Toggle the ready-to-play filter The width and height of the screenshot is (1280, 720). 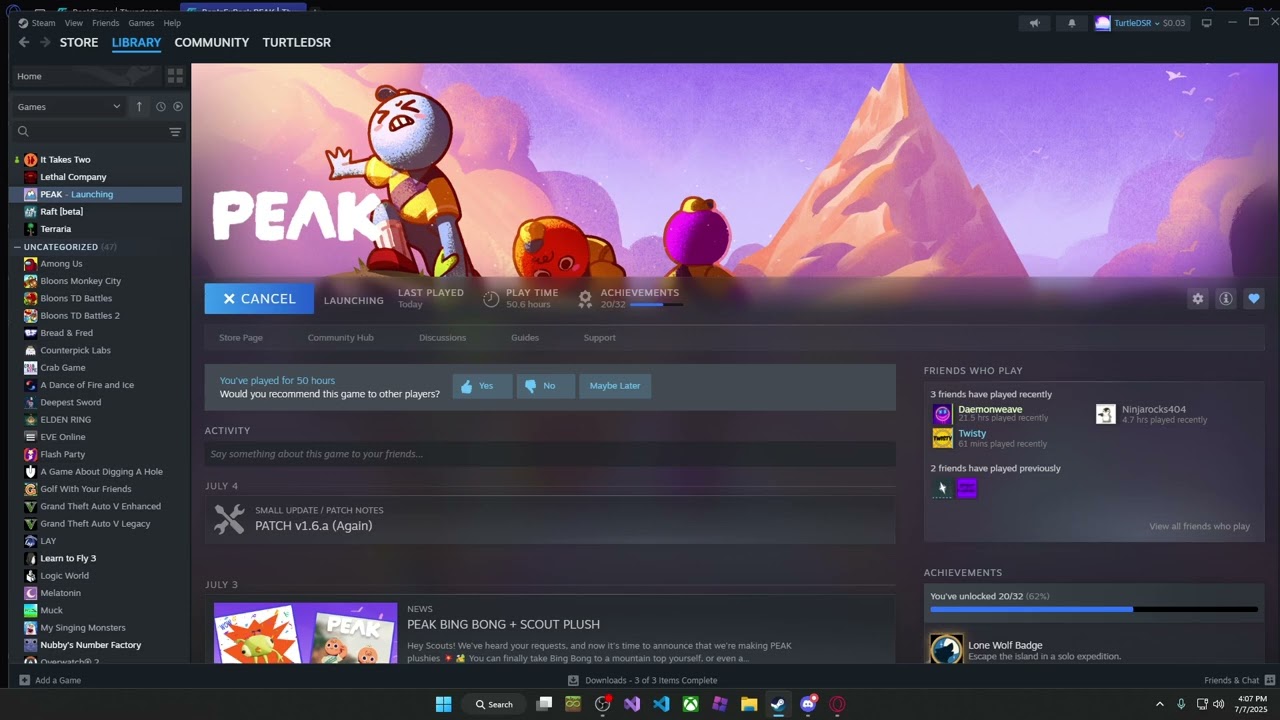click(178, 107)
